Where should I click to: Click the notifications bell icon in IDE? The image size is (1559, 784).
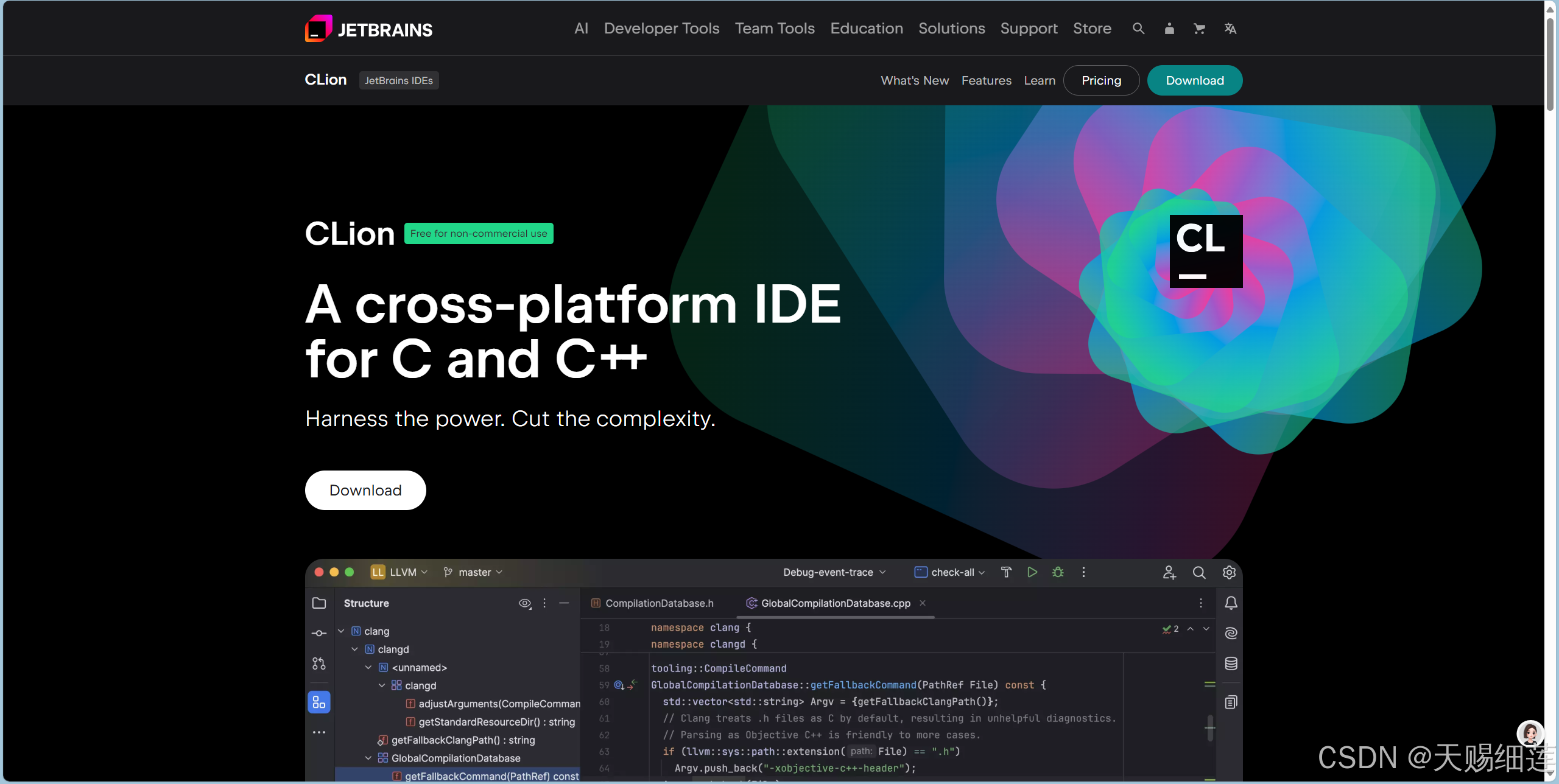(x=1231, y=603)
